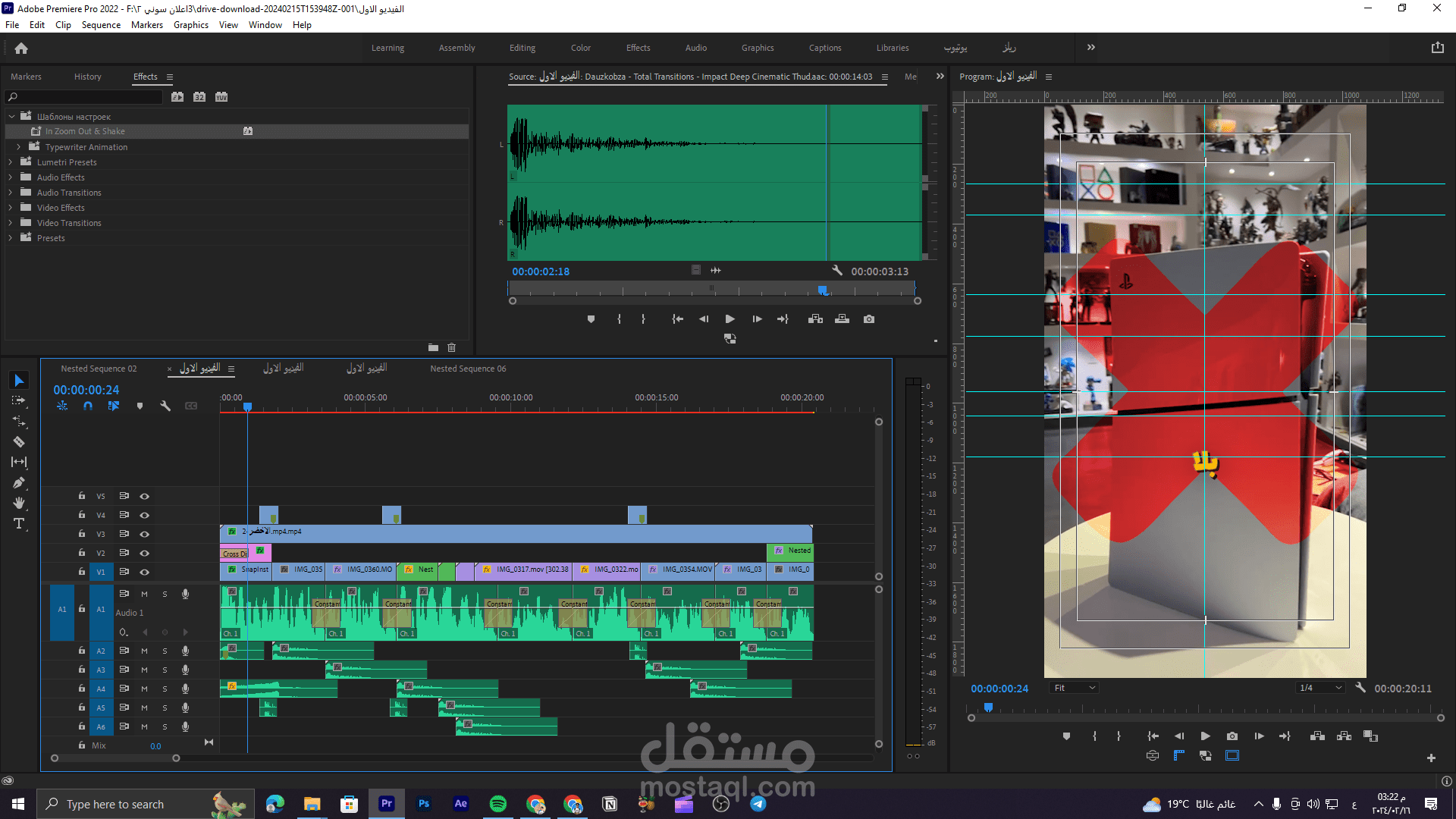This screenshot has width=1456, height=819.
Task: Mute audio track A2
Action: click(144, 651)
